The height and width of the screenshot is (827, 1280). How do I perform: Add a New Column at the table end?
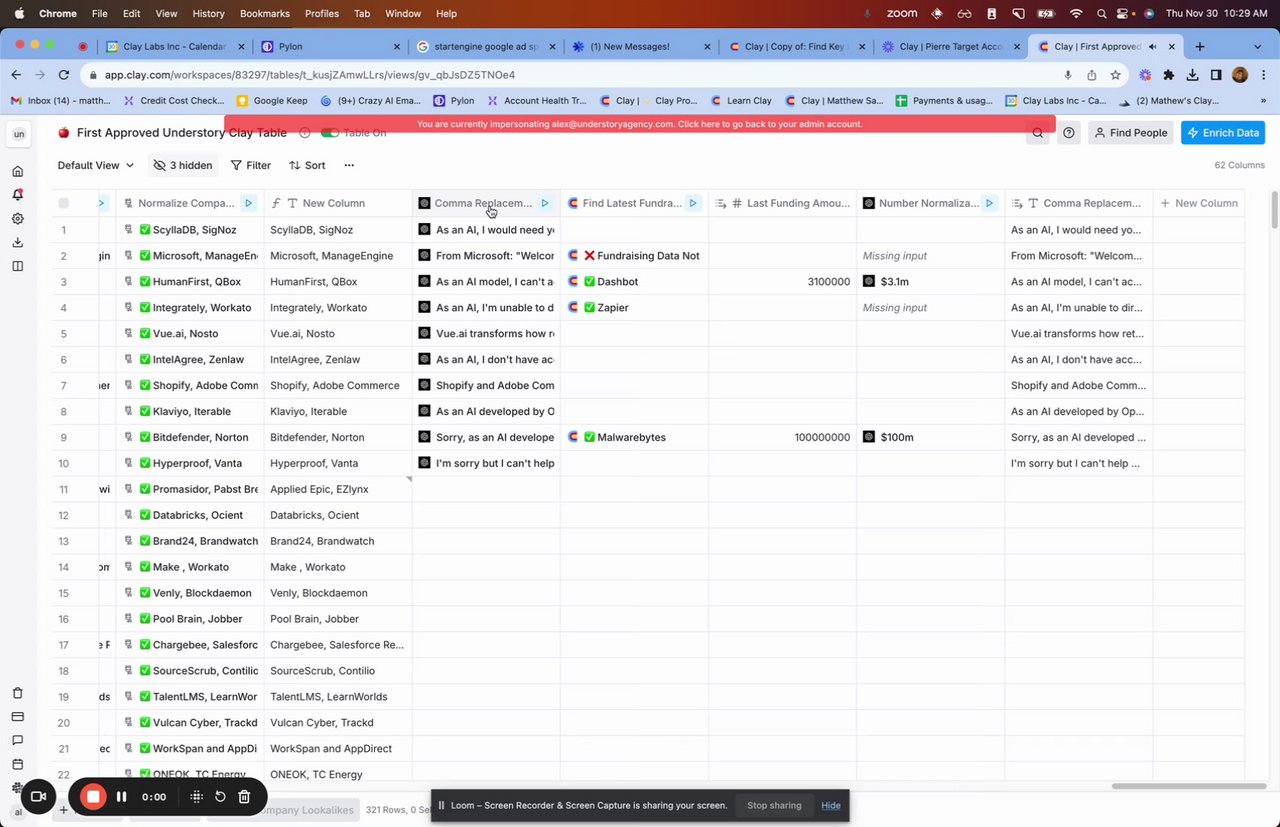(x=1199, y=203)
